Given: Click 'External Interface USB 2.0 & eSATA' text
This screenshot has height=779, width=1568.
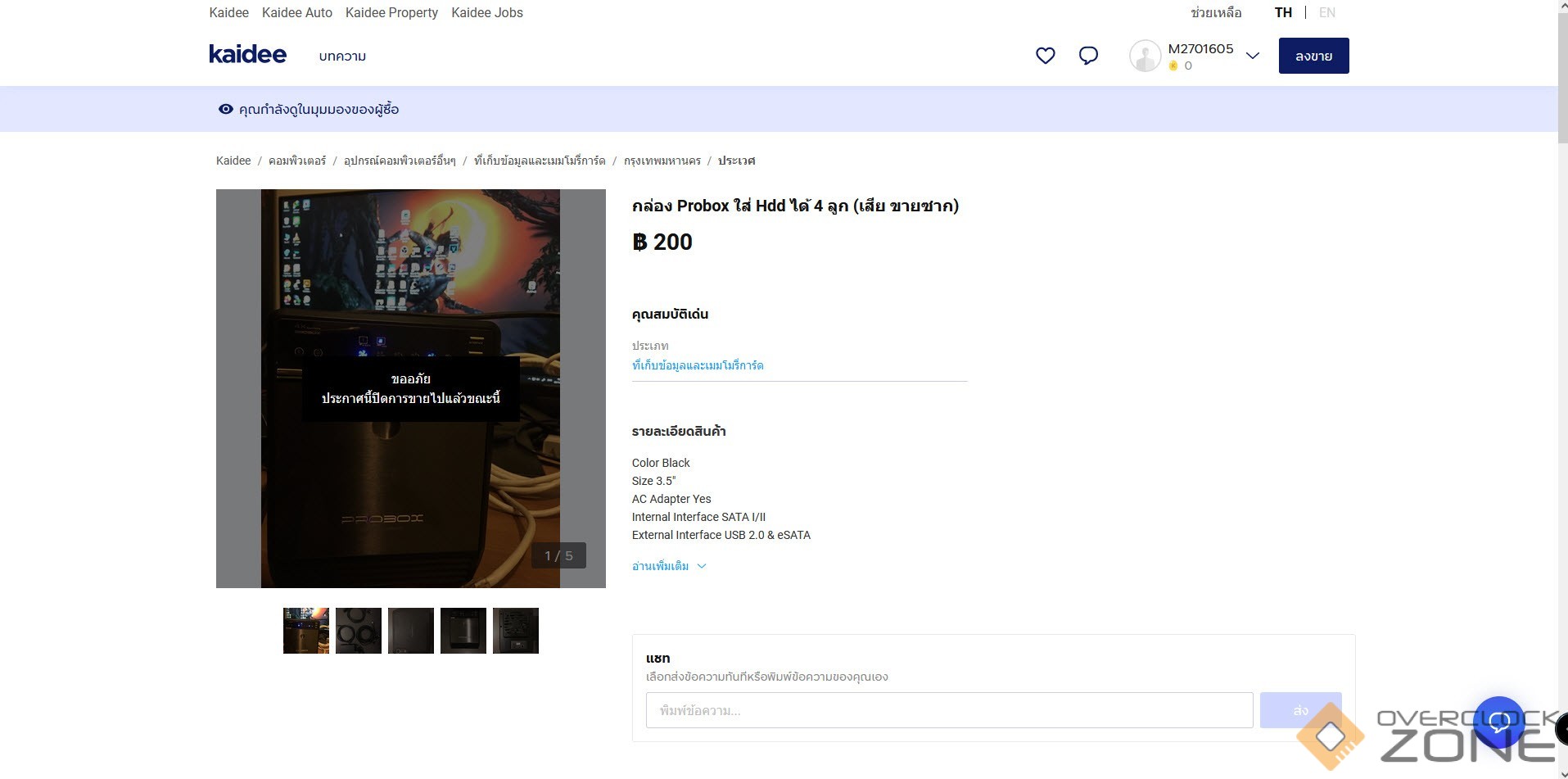Looking at the screenshot, I should pos(721,535).
